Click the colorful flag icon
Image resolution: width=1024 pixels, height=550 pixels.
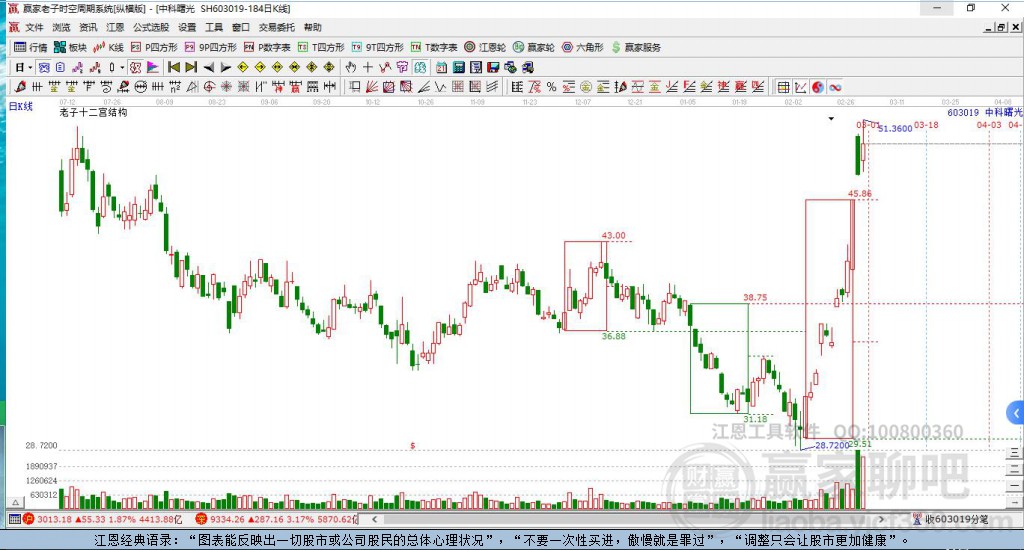[x=153, y=67]
